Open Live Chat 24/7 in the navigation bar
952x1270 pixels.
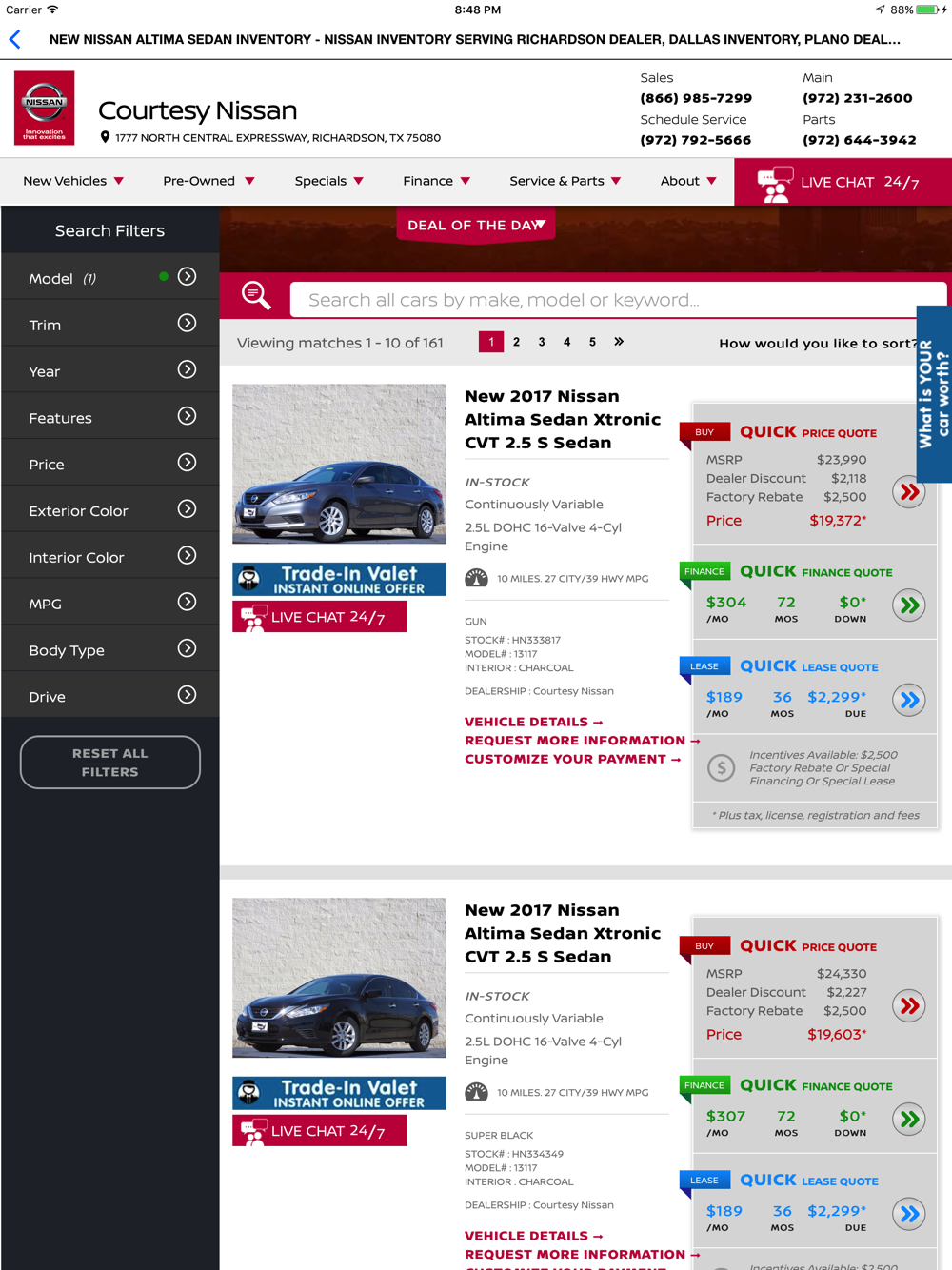coord(843,182)
